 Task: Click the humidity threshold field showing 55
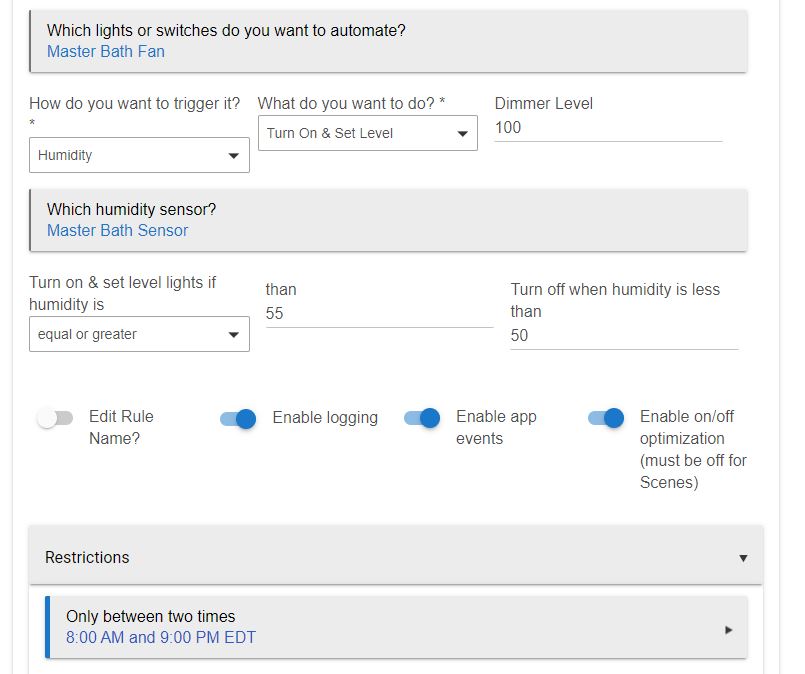click(x=379, y=314)
